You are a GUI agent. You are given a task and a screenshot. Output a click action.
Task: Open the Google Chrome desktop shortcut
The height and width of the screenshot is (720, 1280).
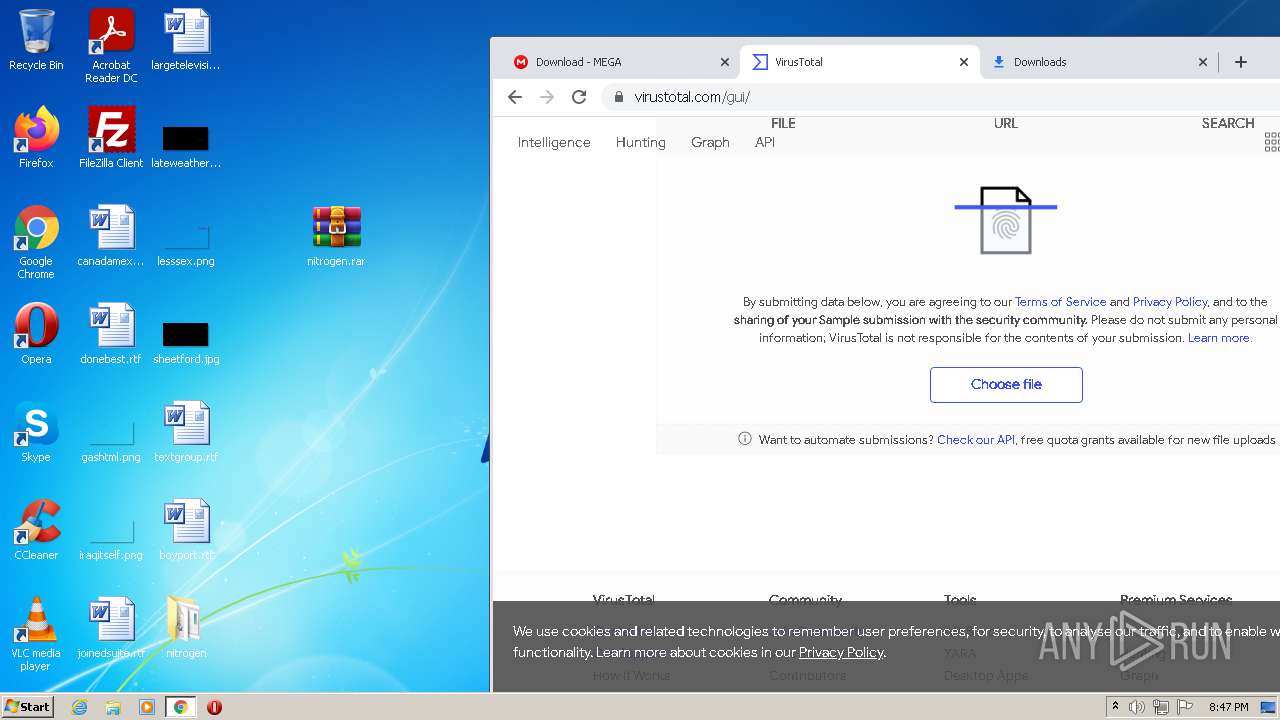coord(36,242)
